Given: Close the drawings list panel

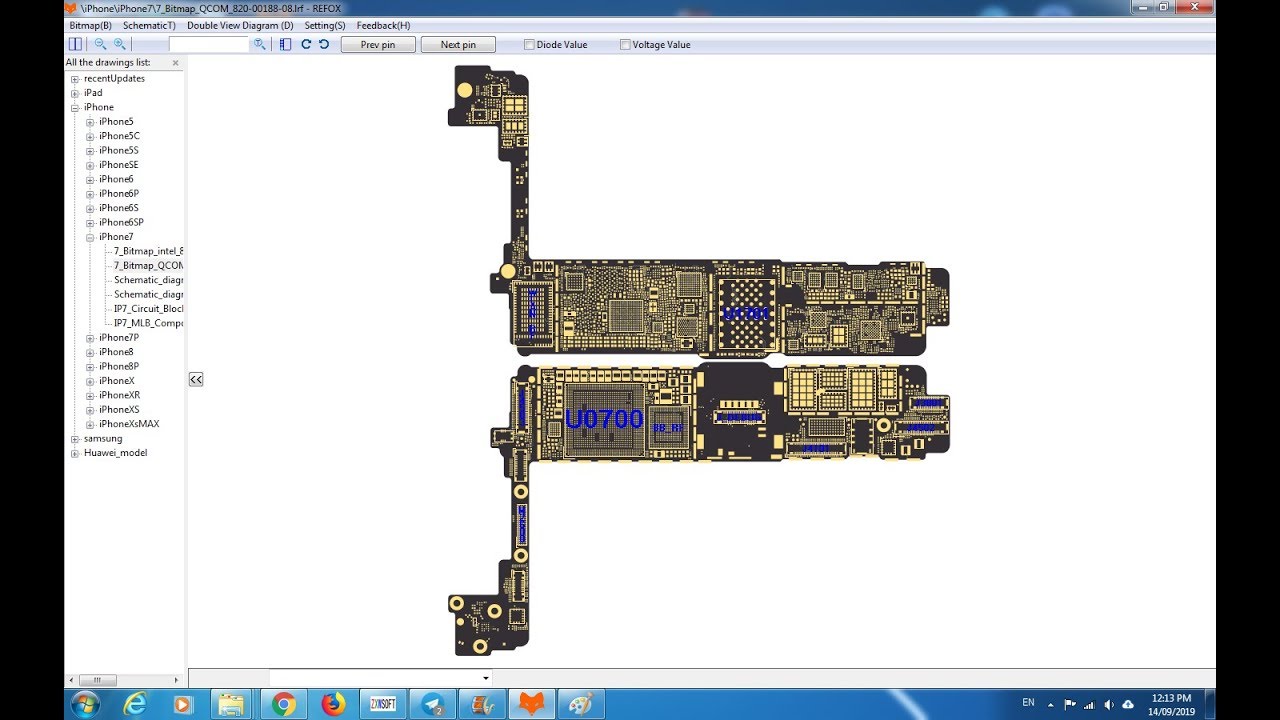Looking at the screenshot, I should (176, 62).
